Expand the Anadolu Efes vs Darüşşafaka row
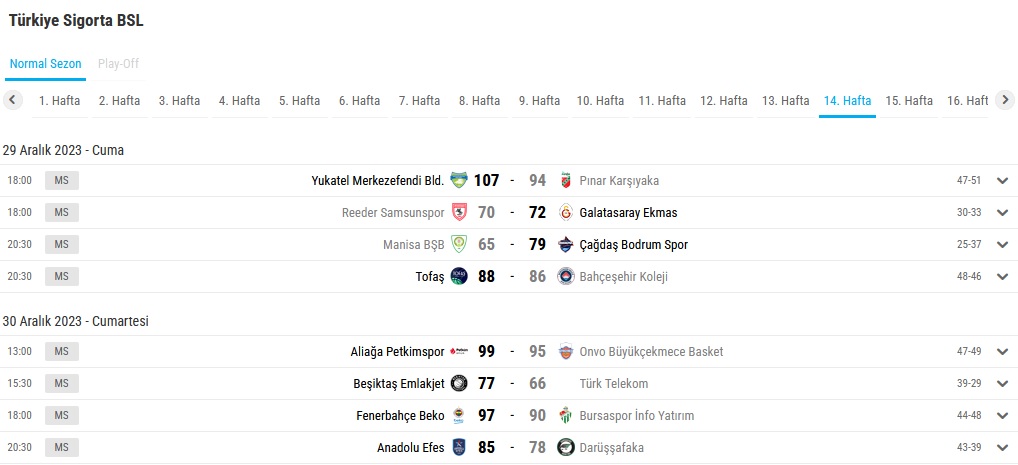This screenshot has width=1018, height=465. click(x=1003, y=447)
